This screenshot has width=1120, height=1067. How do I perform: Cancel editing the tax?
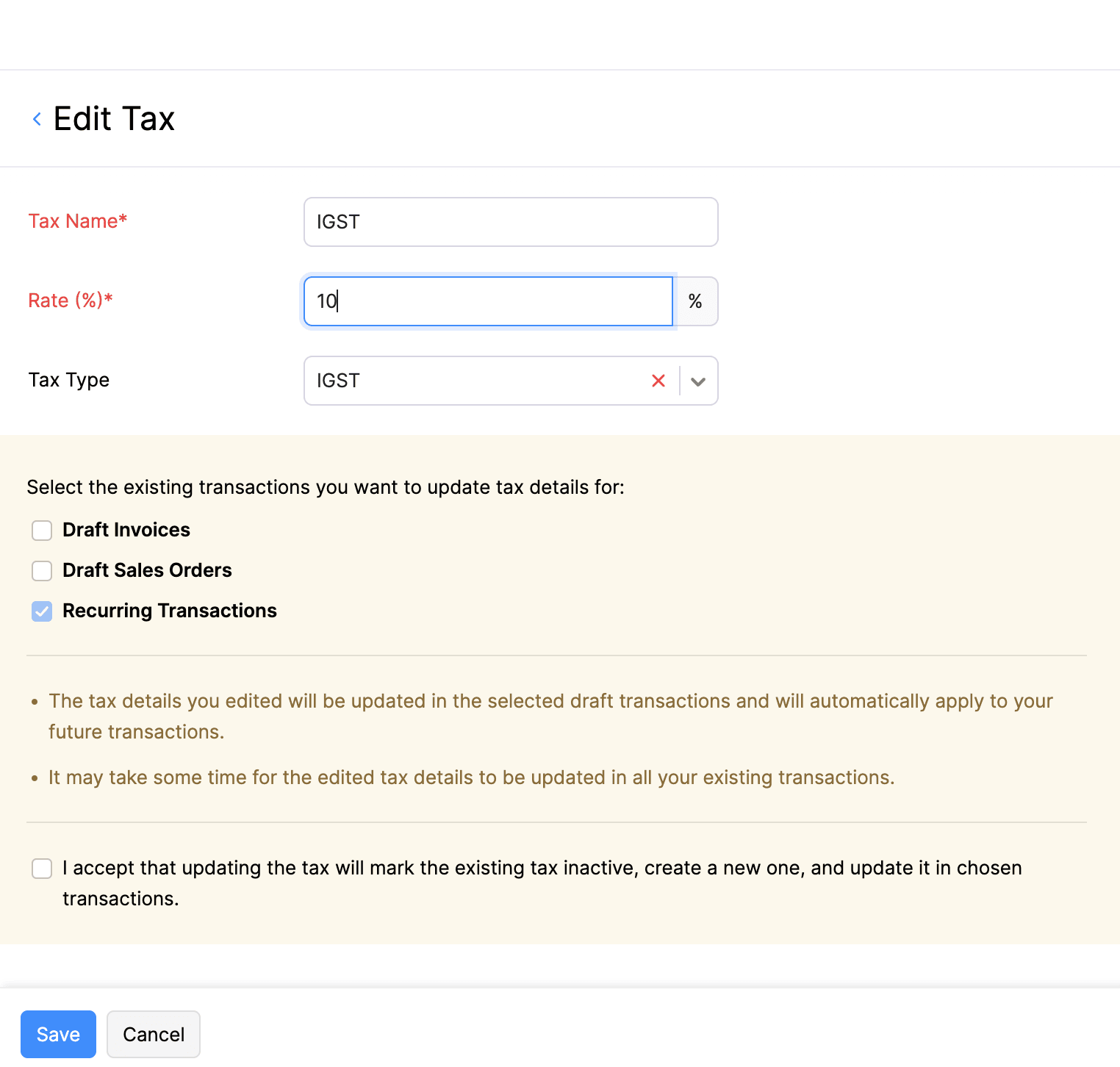coord(154,1034)
